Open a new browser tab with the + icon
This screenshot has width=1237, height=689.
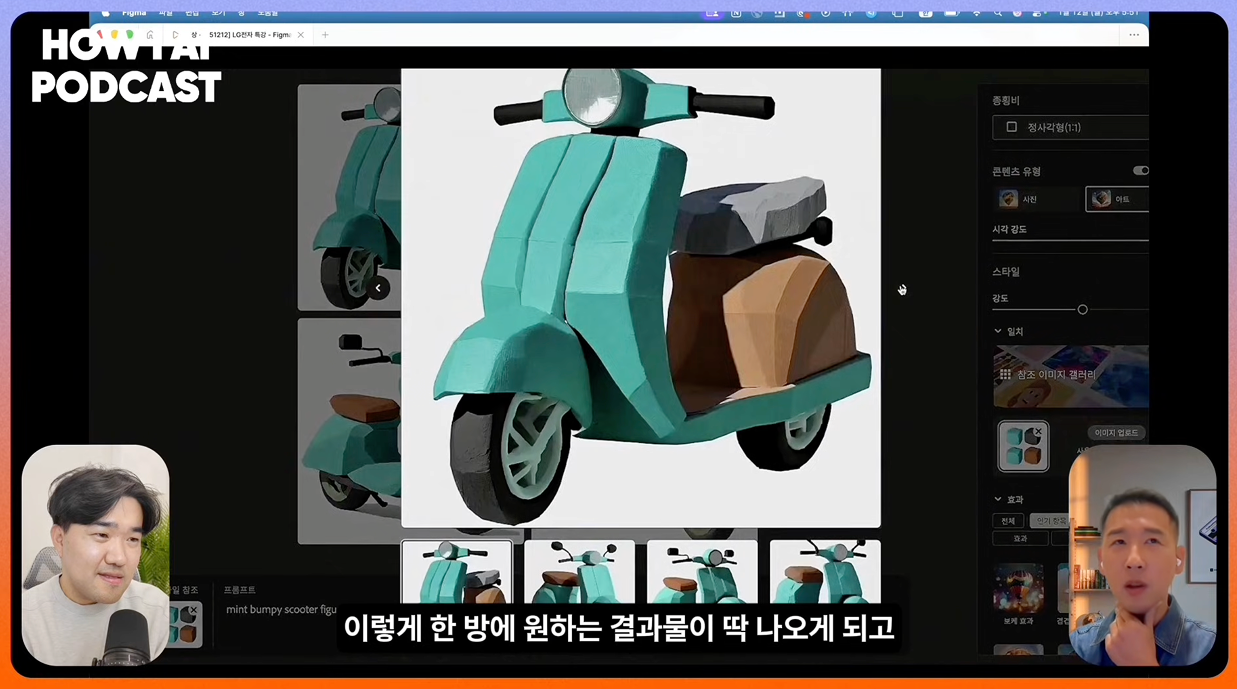tap(325, 34)
